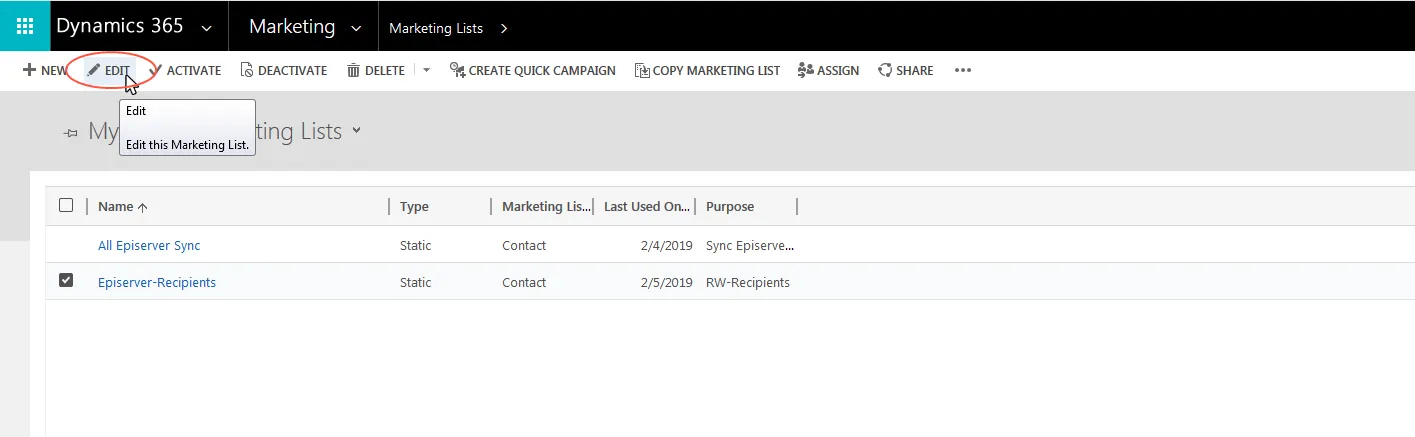Select the Sync Episerve... purpose cell
Screen dimensions: 1415x437
[750, 245]
